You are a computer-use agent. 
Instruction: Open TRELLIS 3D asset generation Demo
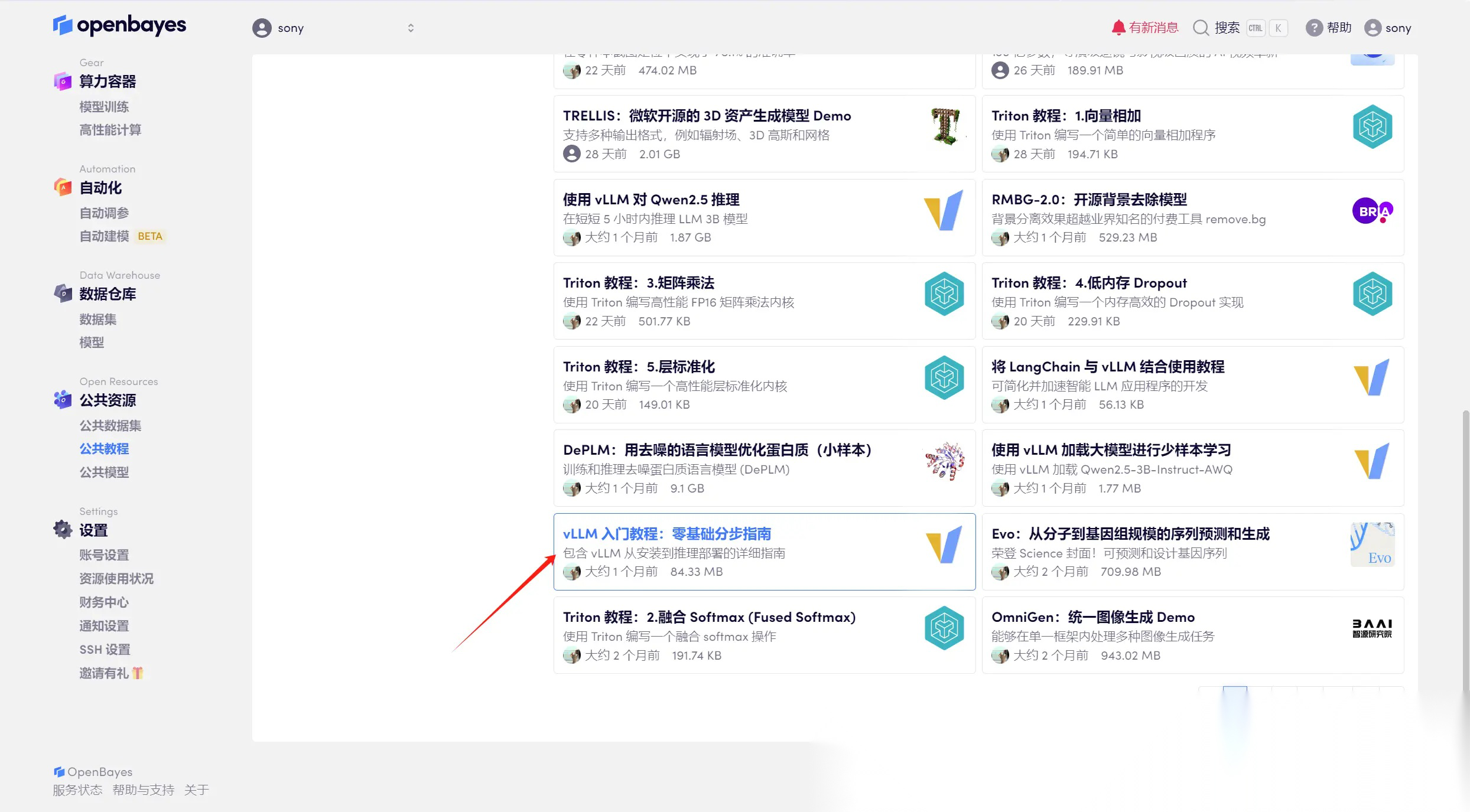[x=707, y=116]
